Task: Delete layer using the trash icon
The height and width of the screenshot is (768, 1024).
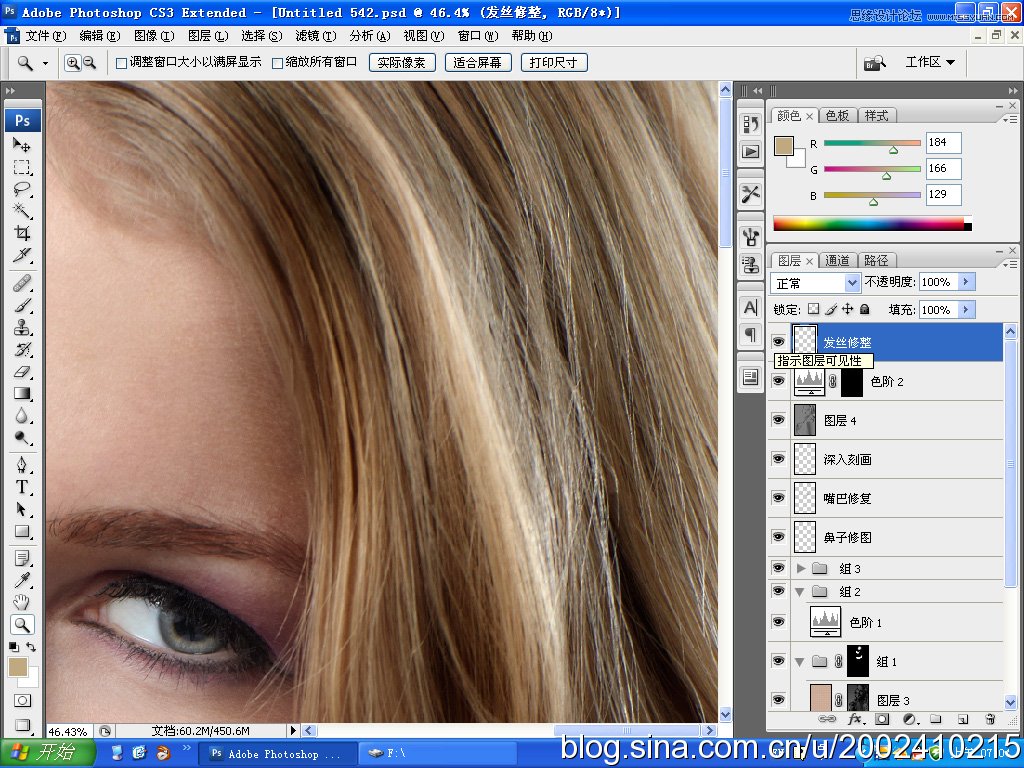Action: click(990, 719)
